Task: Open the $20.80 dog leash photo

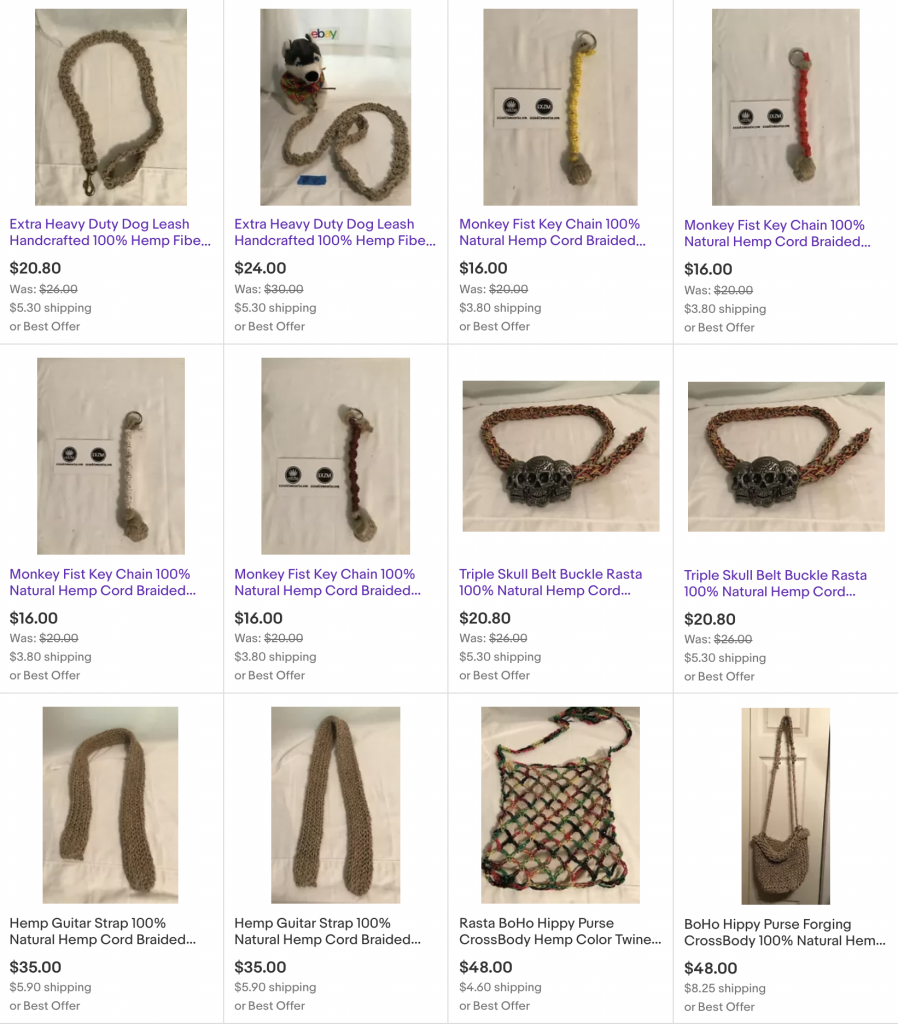Action: (x=111, y=107)
